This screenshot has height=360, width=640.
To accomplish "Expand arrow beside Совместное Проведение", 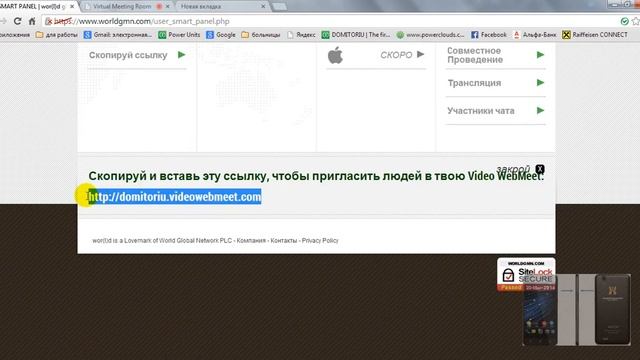I will point(540,55).
